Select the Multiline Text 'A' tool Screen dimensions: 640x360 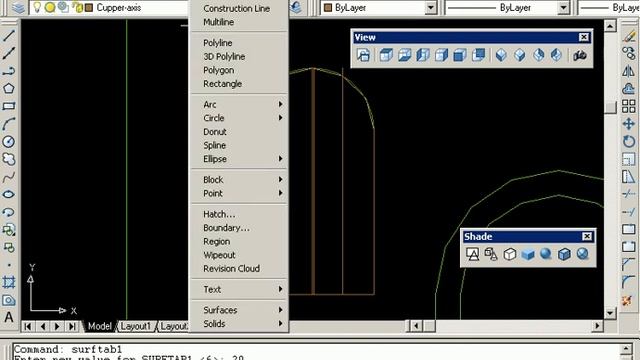pyautogui.click(x=9, y=318)
